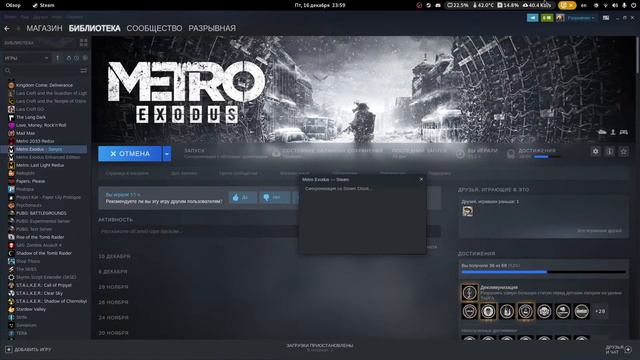Image resolution: width=640 pixels, height=360 pixels.
Task: Go back with the left arrow
Action: (x=7, y=29)
